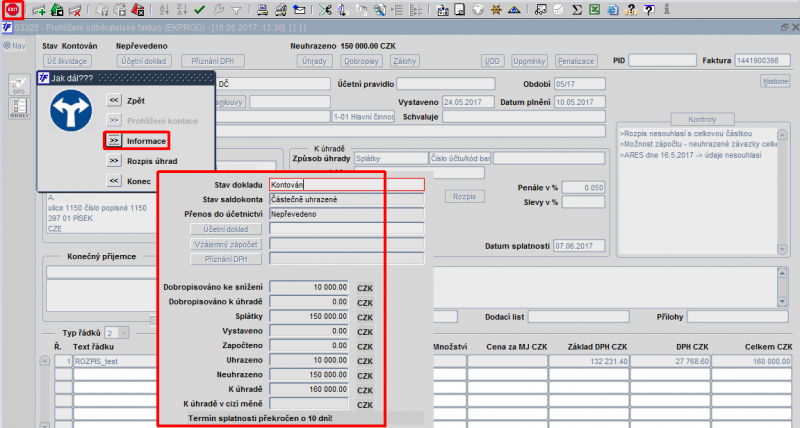Image resolution: width=800 pixels, height=428 pixels.
Task: Click the Internet Explorer browser icon
Action: [x=613, y=10]
